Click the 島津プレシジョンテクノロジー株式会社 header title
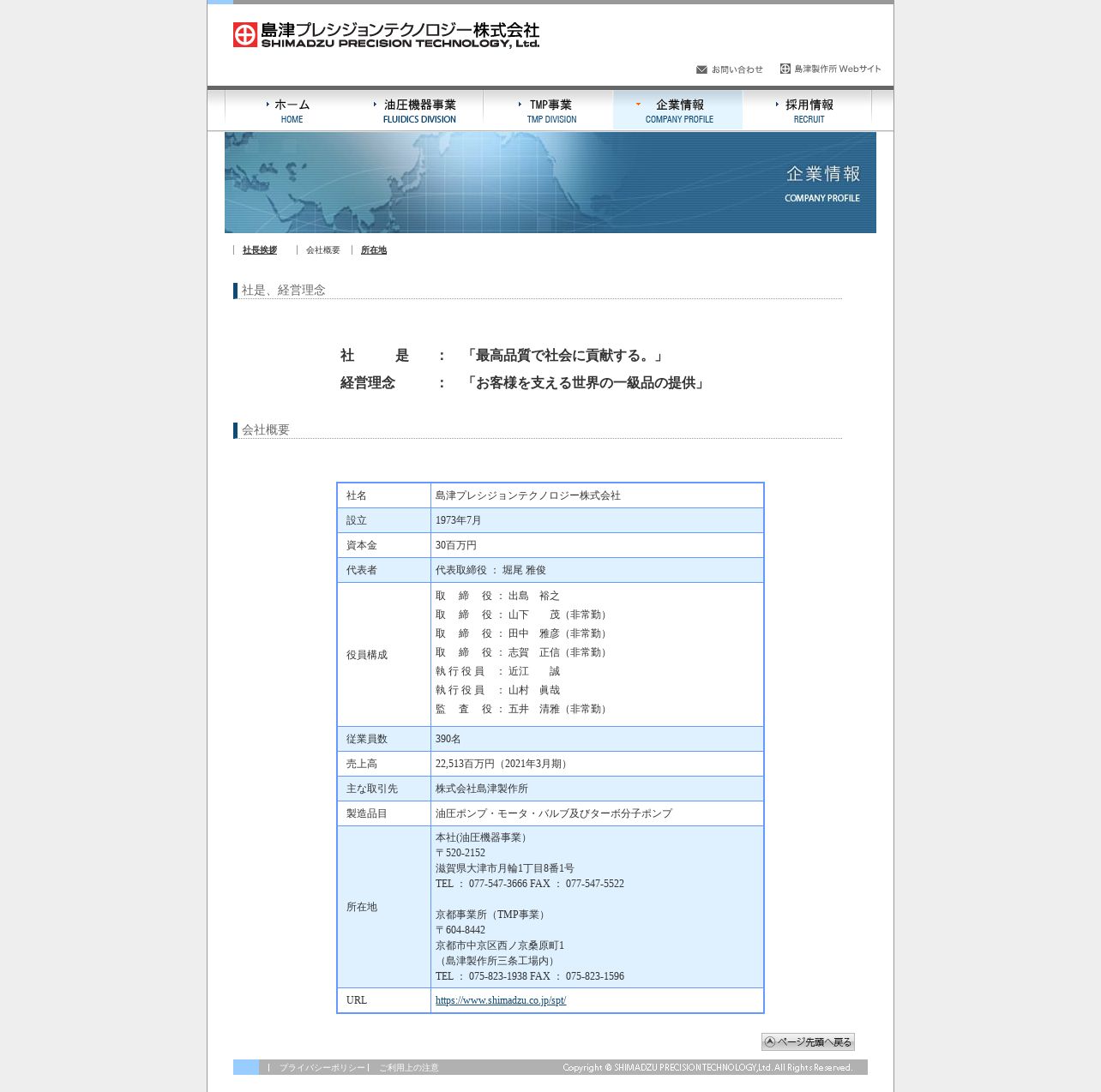This screenshot has width=1101, height=1092. pyautogui.click(x=400, y=35)
